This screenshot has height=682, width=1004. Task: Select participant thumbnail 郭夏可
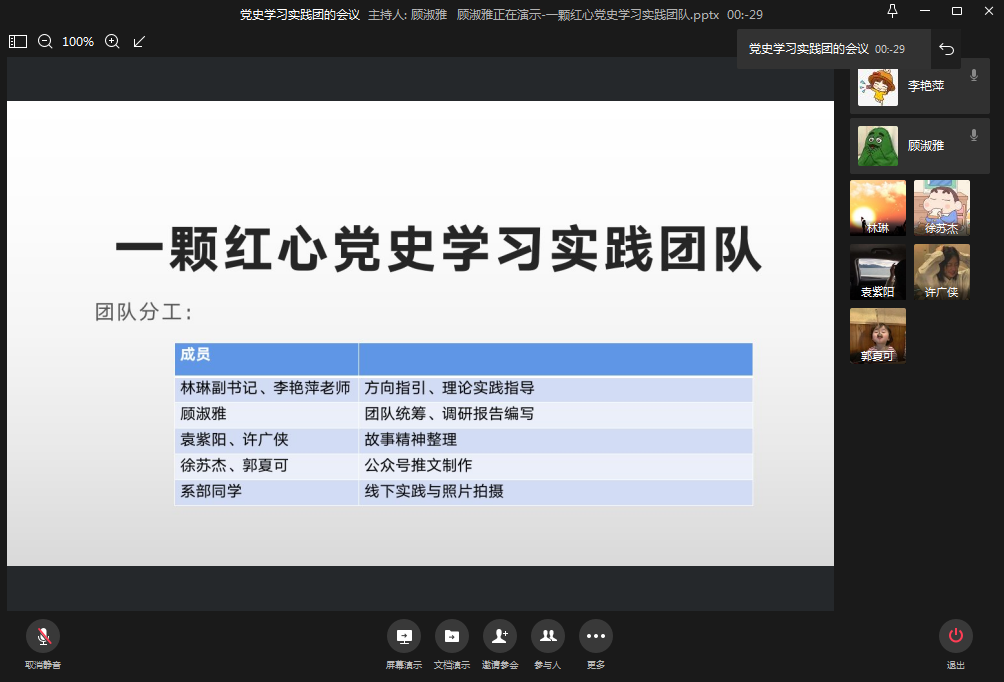click(x=878, y=335)
